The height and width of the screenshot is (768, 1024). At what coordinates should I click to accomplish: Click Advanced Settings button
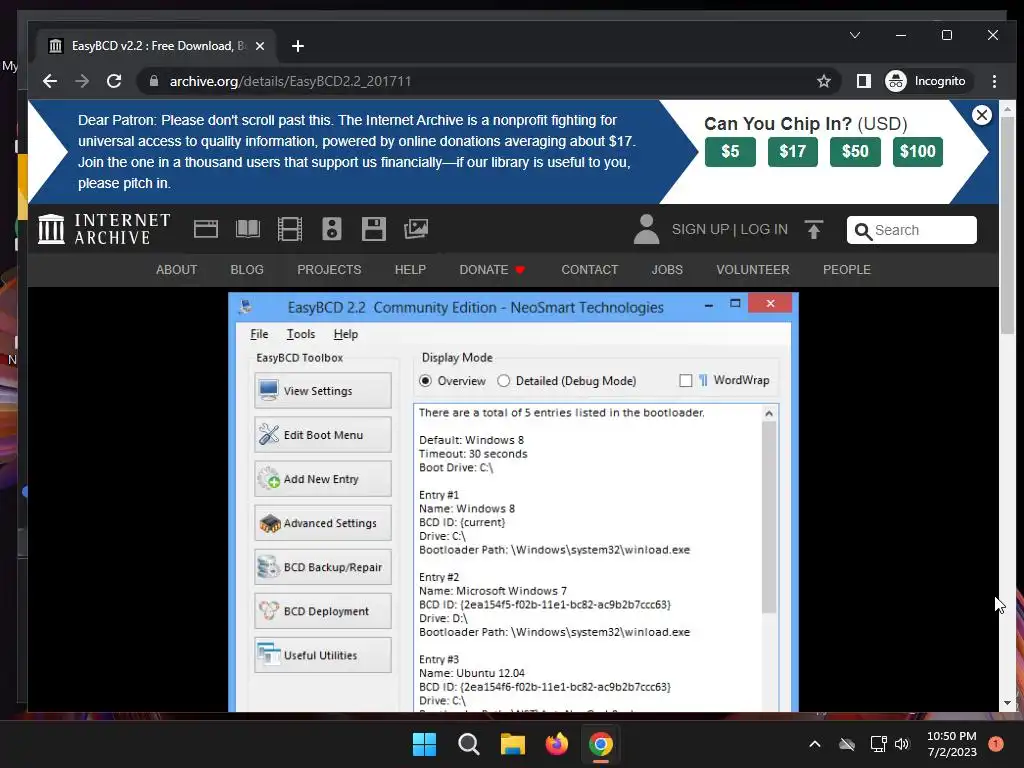[x=323, y=523]
